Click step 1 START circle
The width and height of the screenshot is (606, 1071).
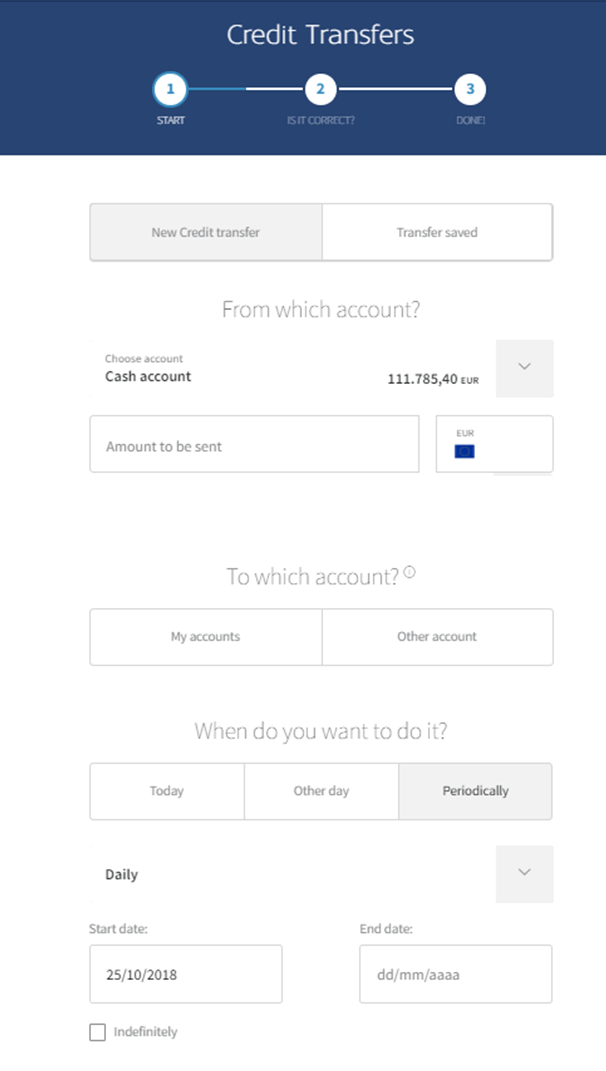tap(170, 89)
